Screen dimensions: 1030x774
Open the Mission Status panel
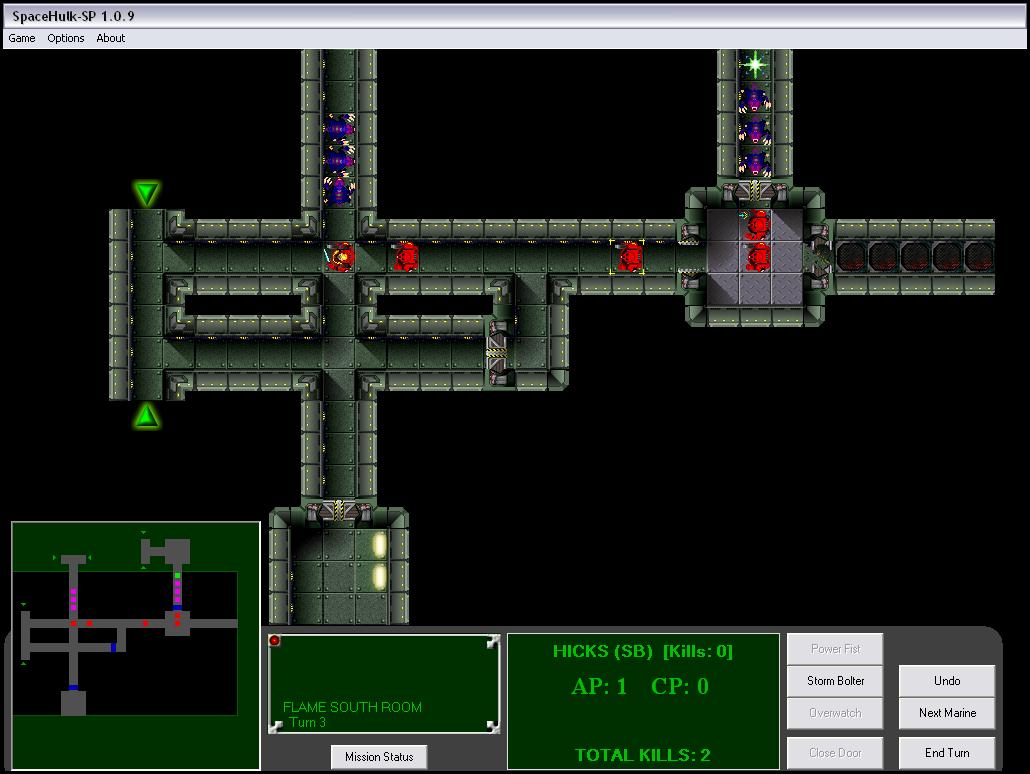(x=379, y=757)
